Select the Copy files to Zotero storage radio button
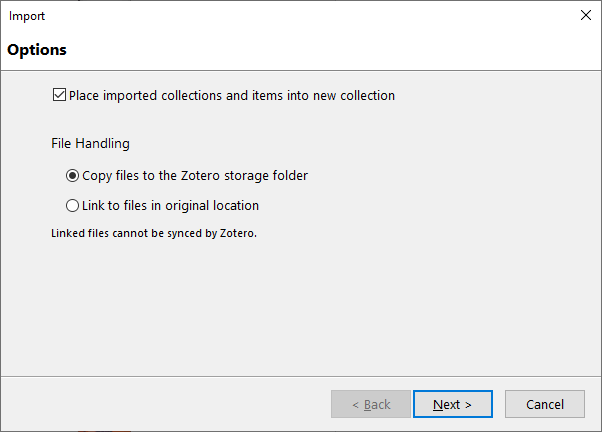 pyautogui.click(x=72, y=176)
